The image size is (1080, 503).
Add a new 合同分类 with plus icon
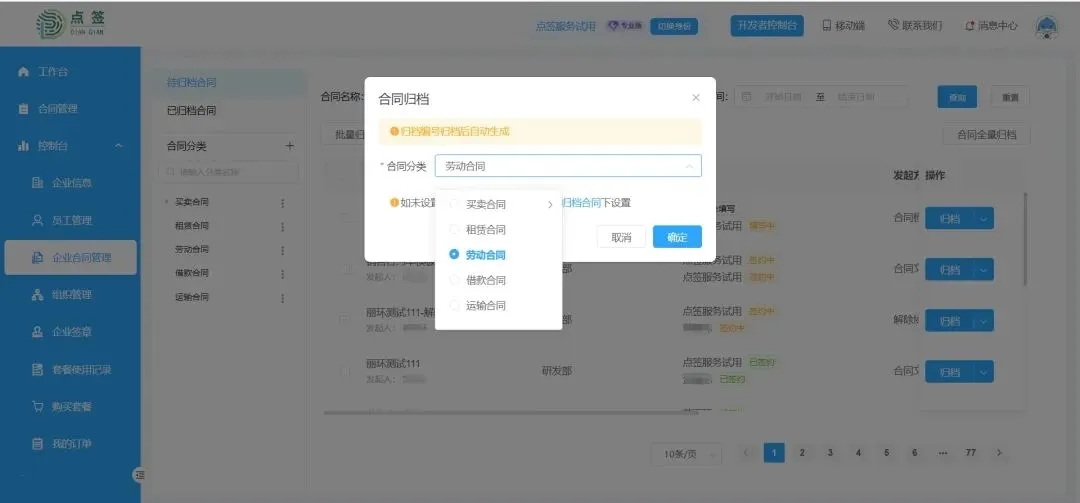tap(290, 146)
